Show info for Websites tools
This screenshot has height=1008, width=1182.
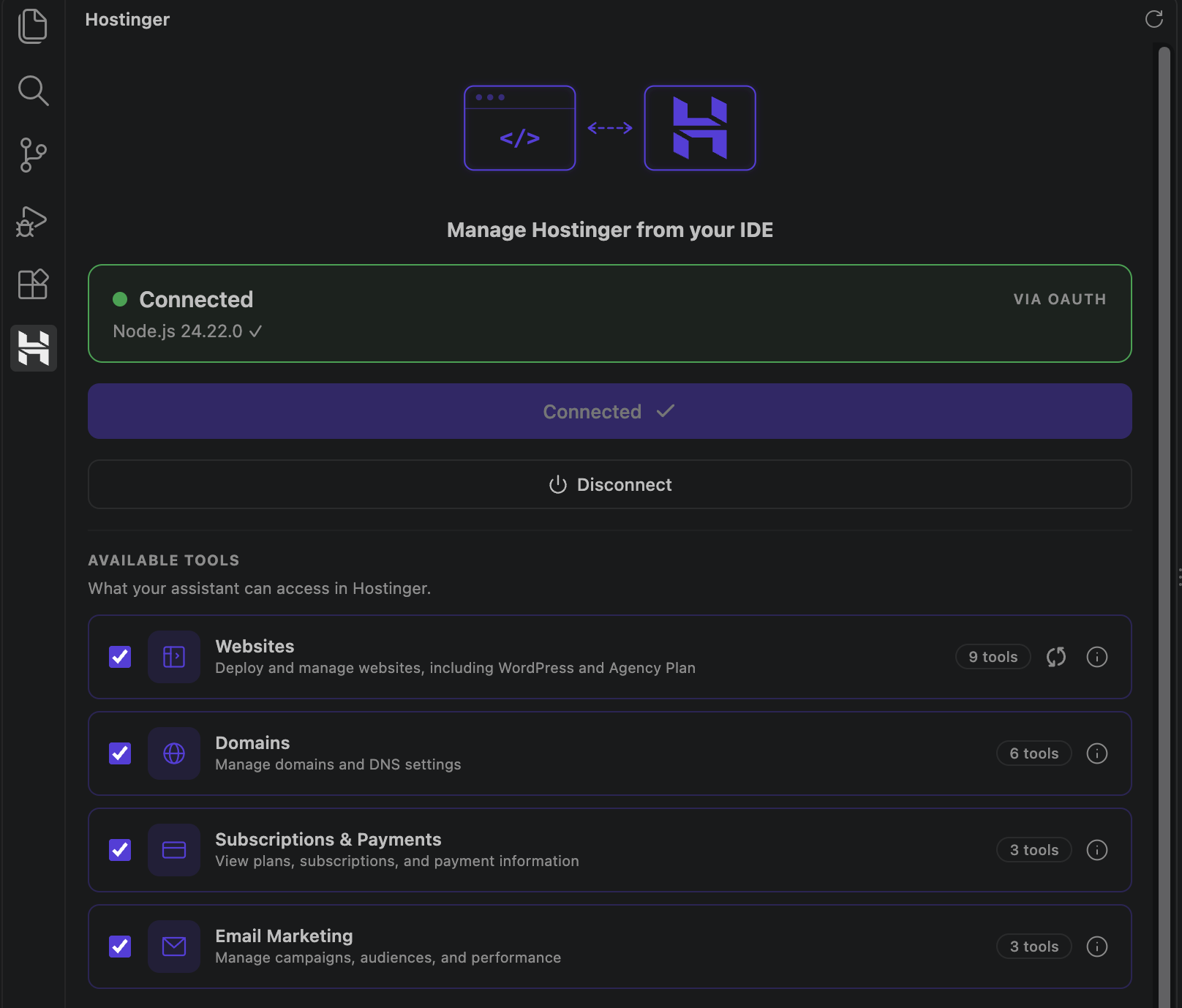pos(1097,657)
